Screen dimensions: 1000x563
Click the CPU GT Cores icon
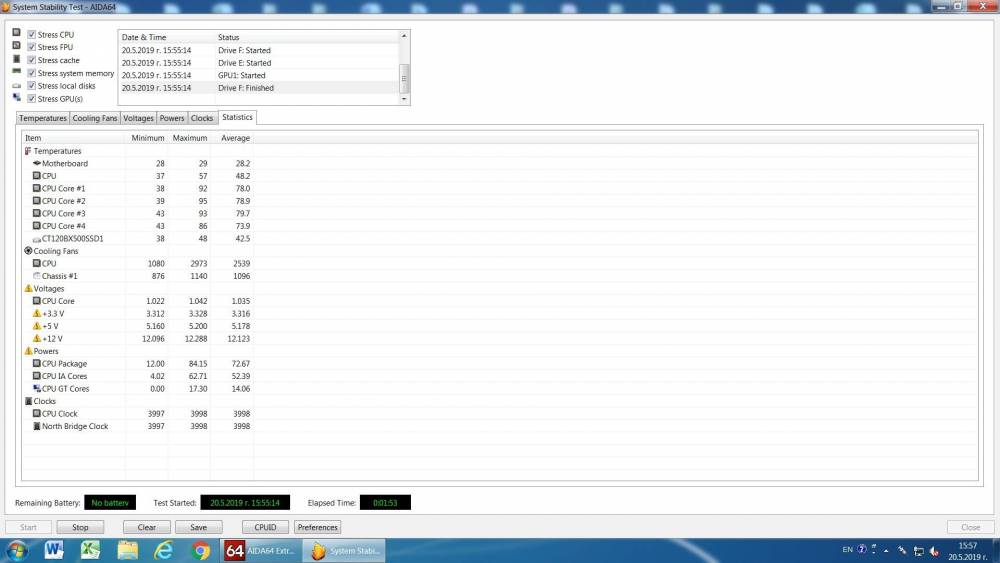pos(36,388)
